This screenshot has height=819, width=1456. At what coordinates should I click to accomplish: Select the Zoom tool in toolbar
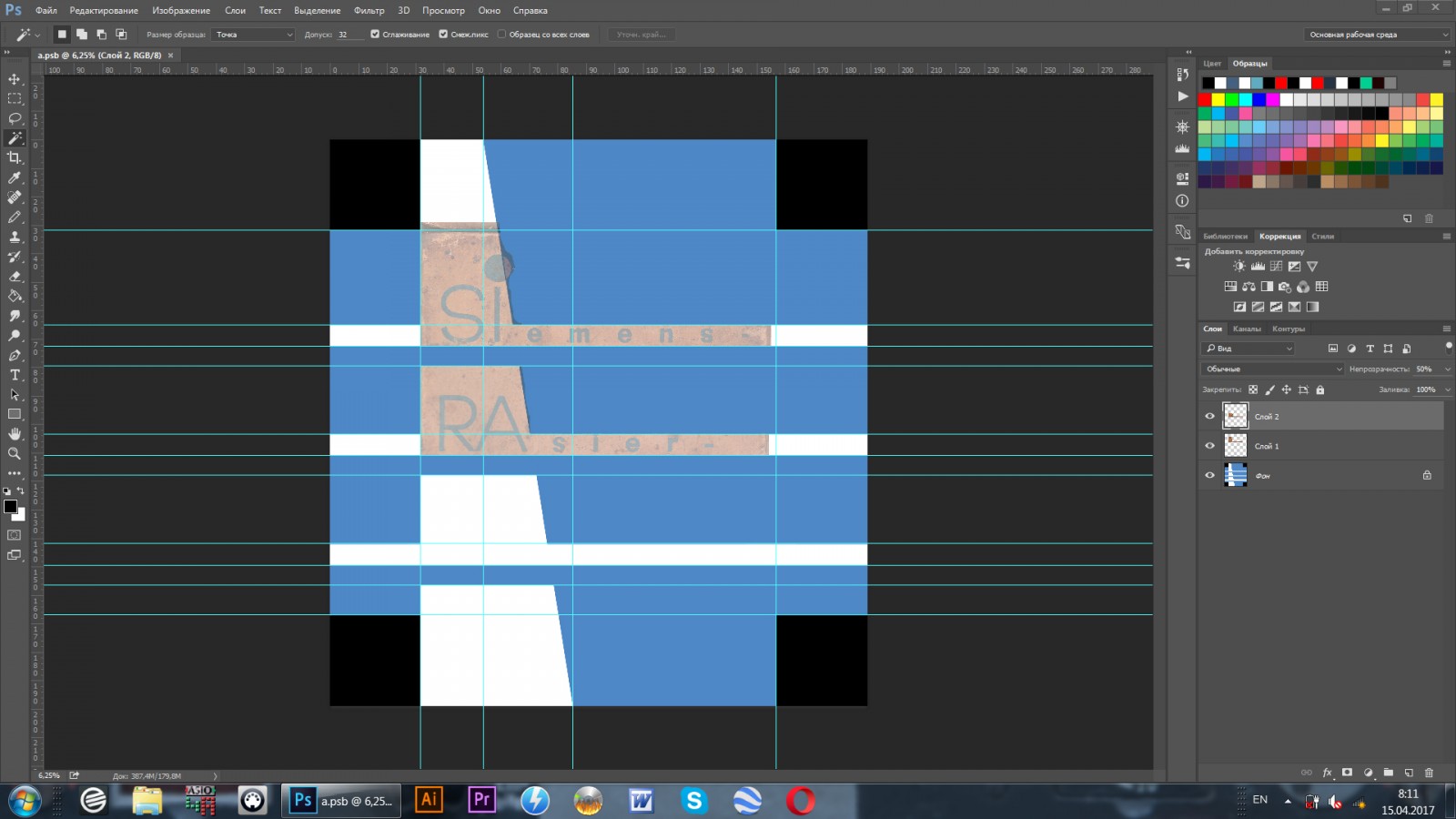(x=15, y=453)
